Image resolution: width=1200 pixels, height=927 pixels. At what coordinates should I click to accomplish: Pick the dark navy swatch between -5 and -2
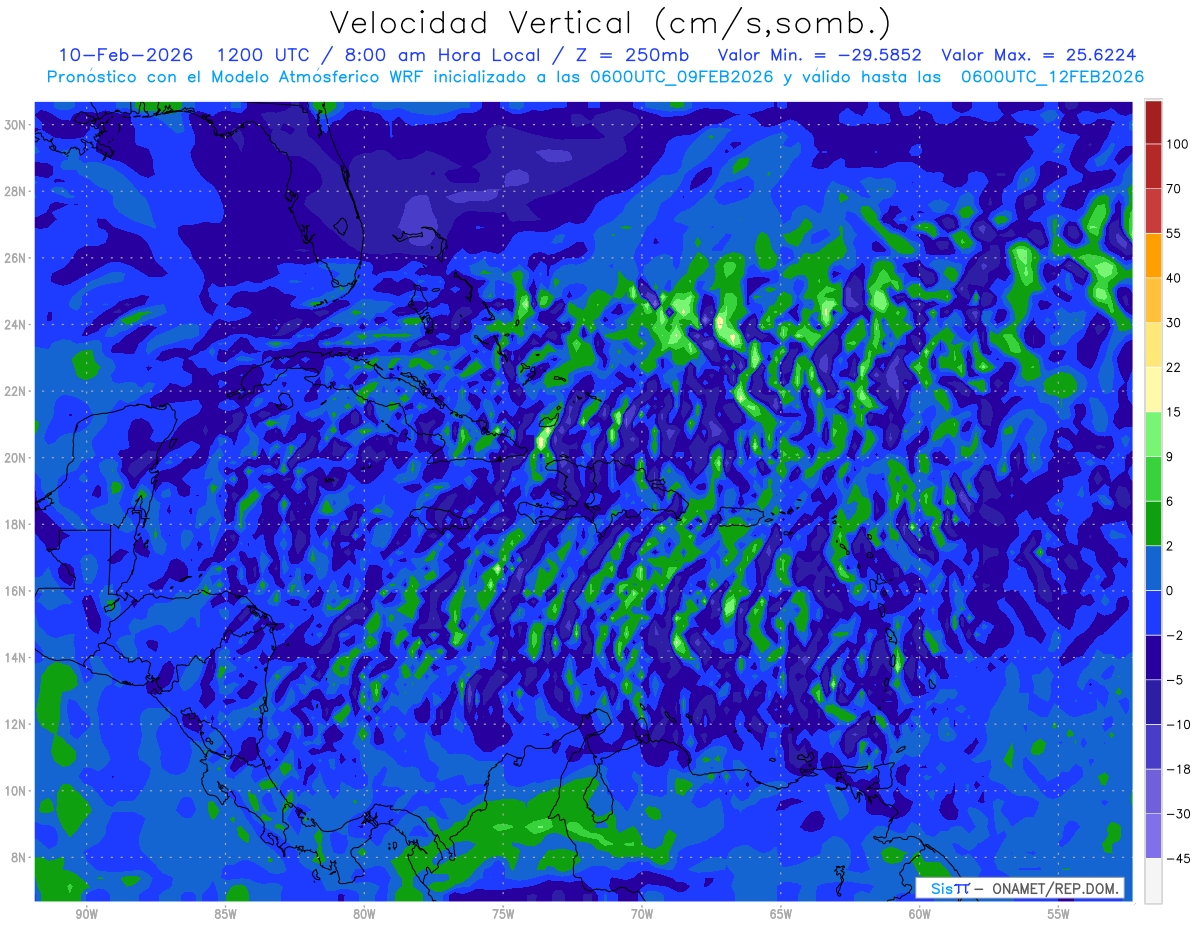click(1153, 657)
